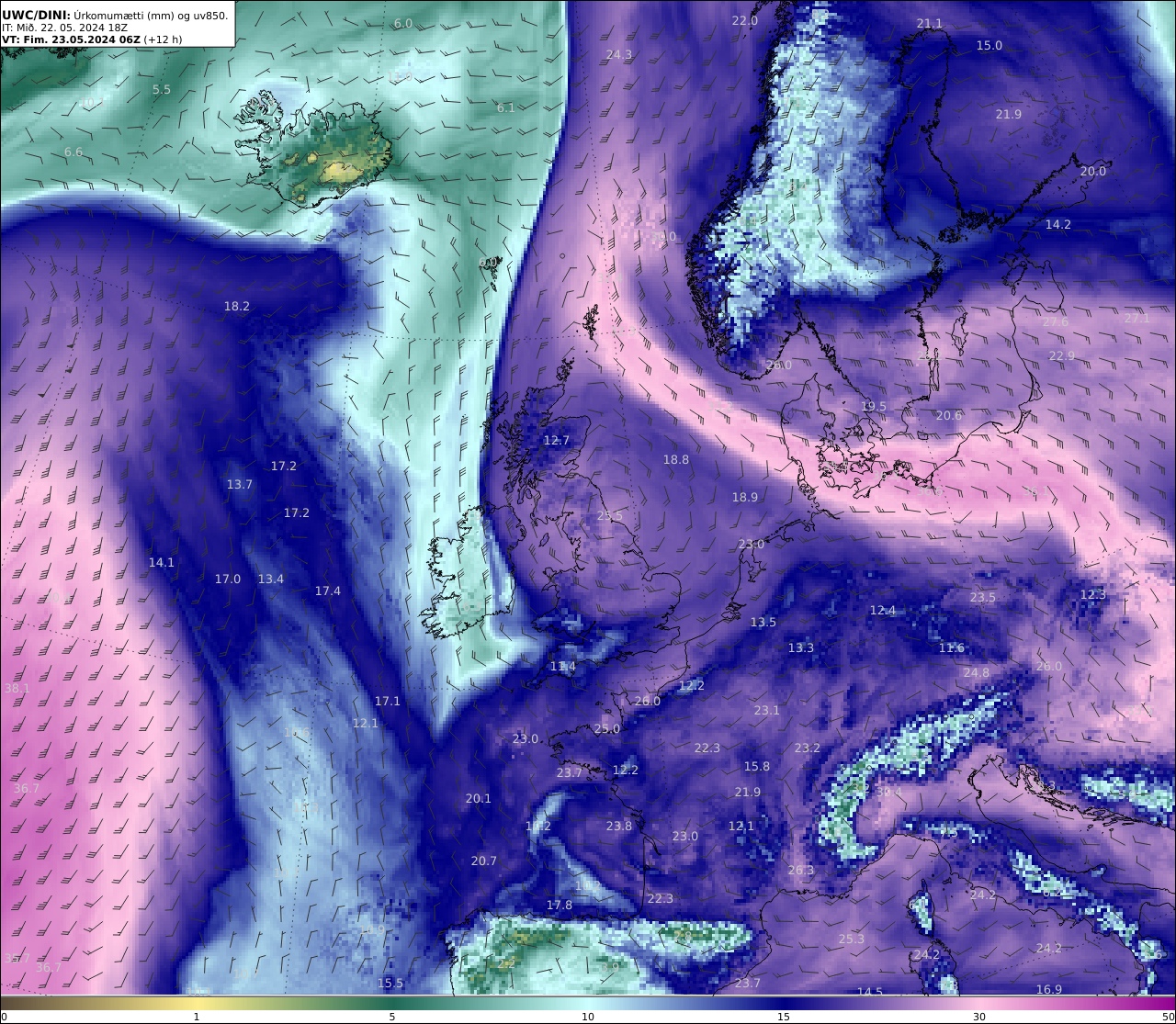Click the 20.1 value label

pos(478,798)
